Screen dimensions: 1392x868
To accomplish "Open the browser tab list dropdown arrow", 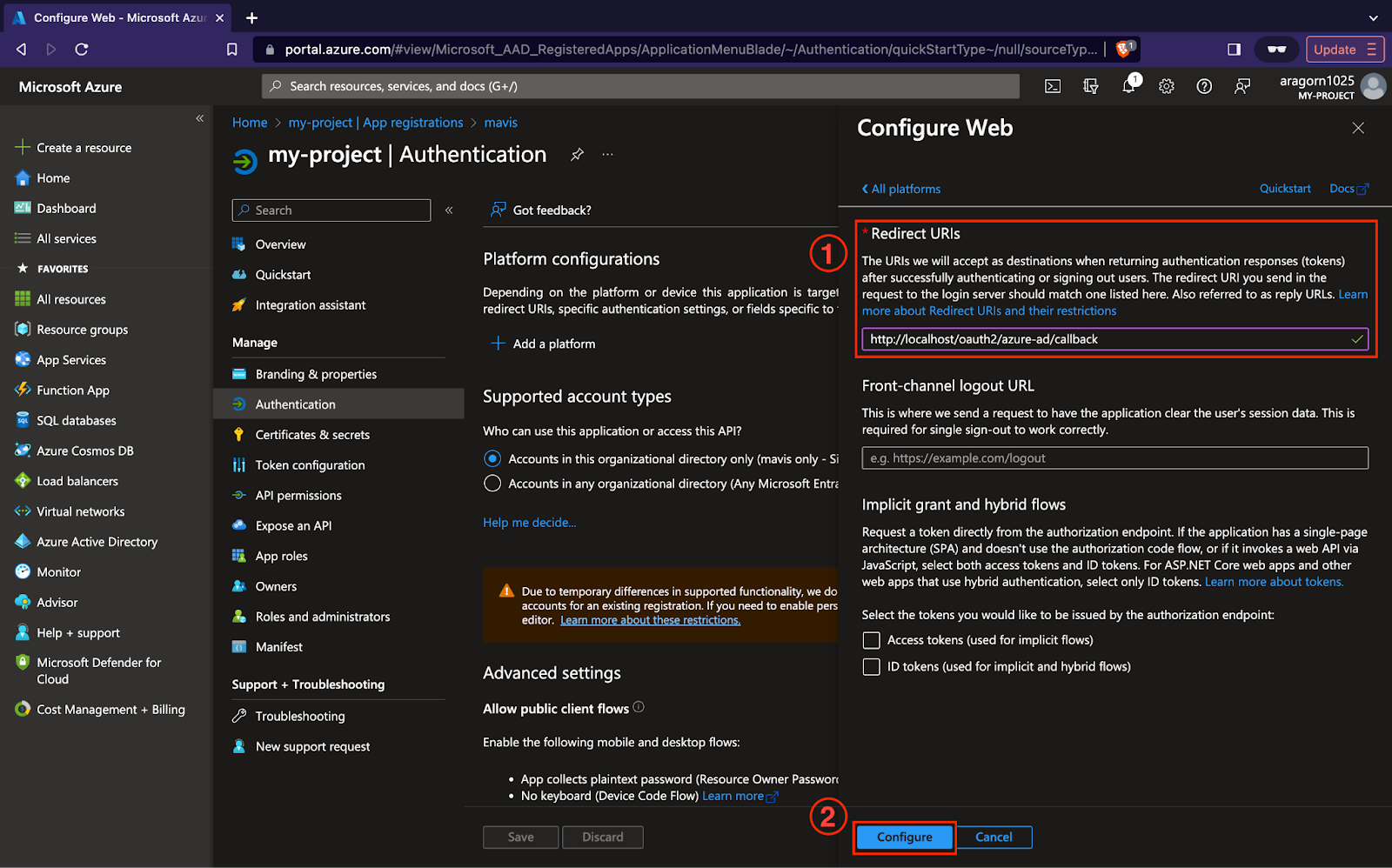I will tap(1373, 17).
